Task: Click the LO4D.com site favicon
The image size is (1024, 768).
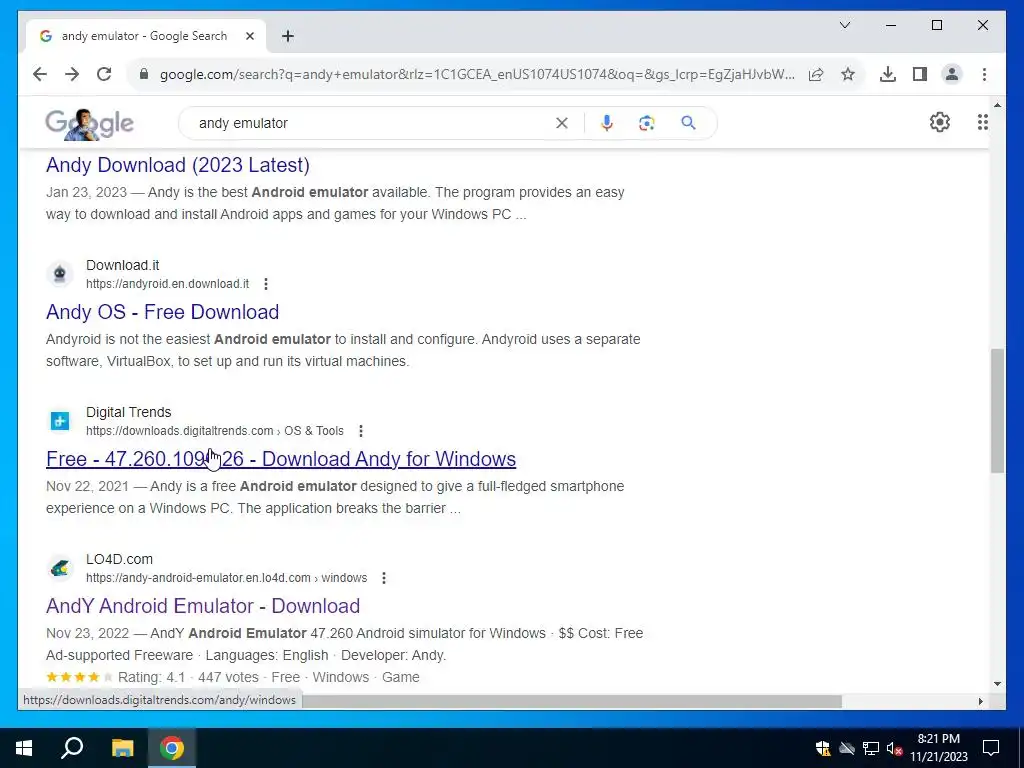Action: 59,568
